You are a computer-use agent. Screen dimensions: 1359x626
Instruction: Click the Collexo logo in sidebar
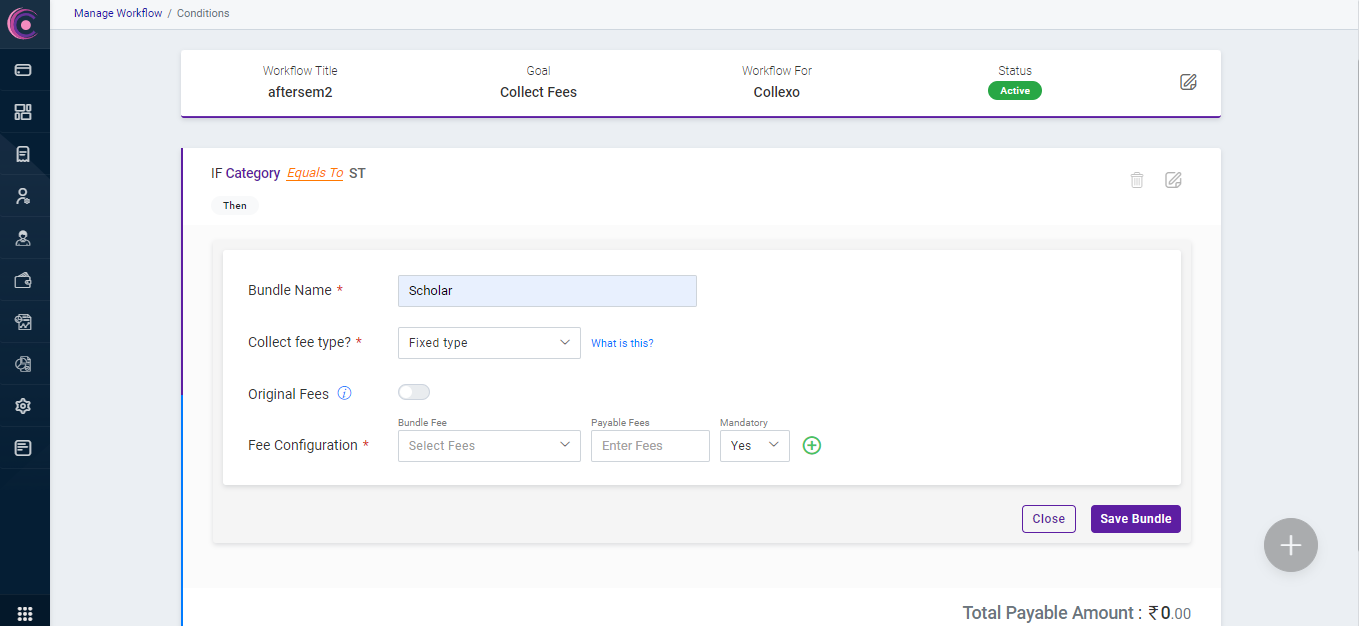click(22, 23)
